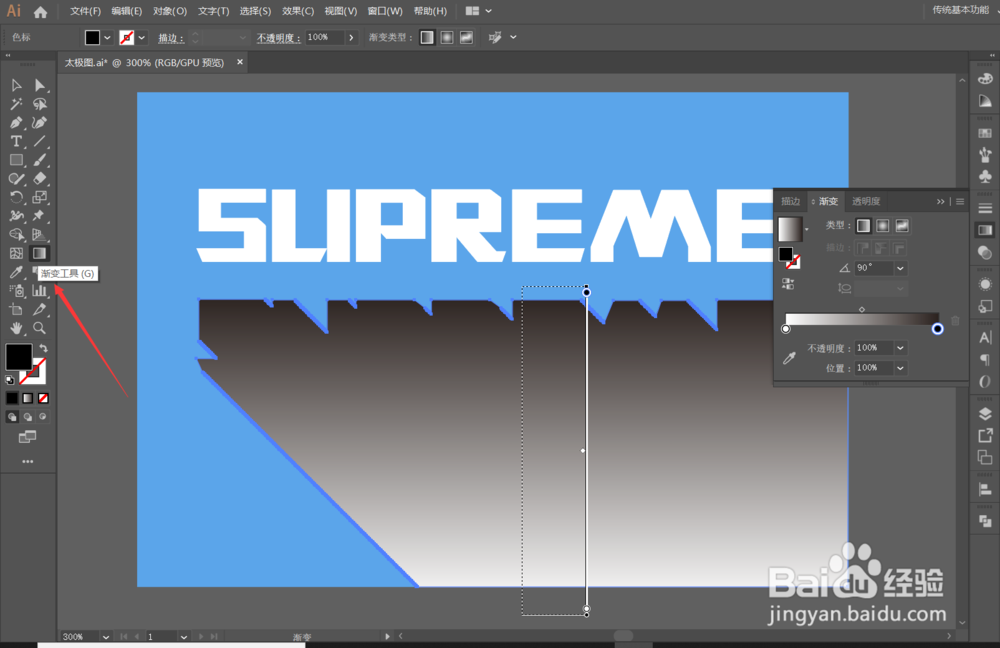Open the 对象(O) menu
The height and width of the screenshot is (648, 1000).
pos(170,11)
